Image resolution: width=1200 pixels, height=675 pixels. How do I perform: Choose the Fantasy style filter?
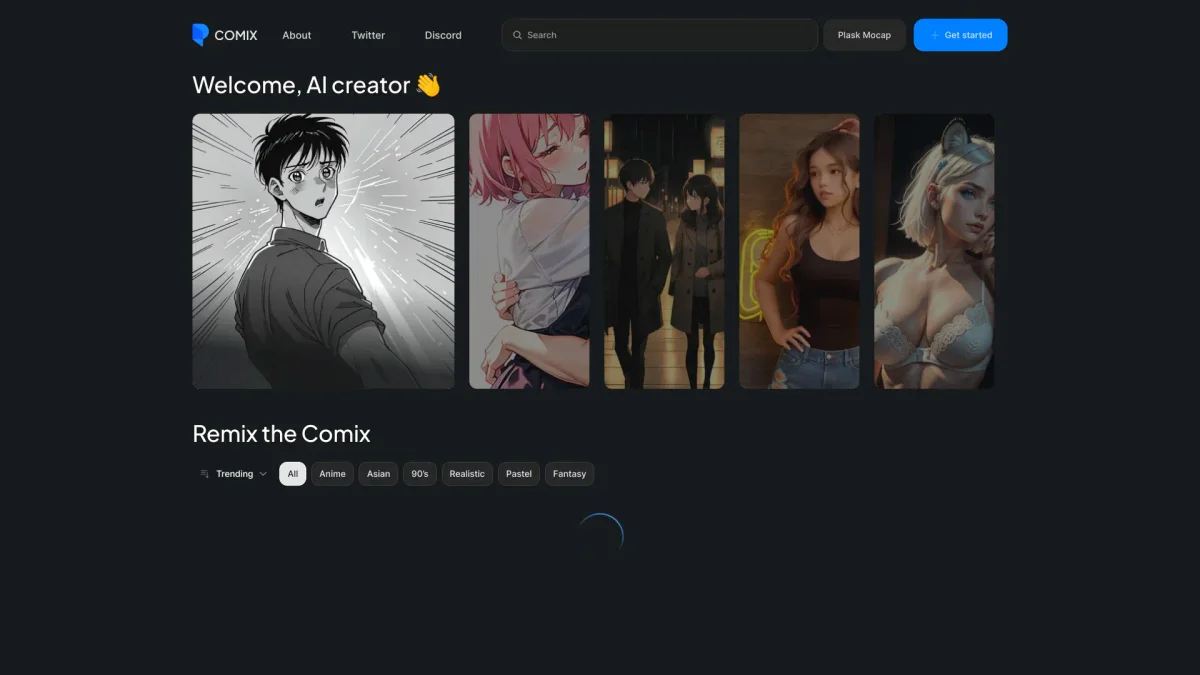pos(570,474)
